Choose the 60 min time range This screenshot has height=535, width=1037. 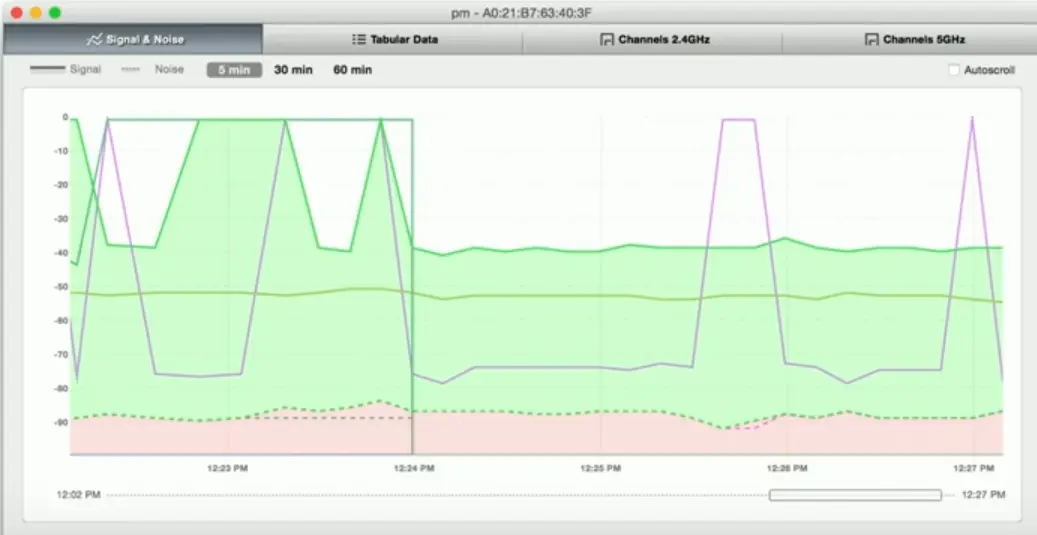pos(352,70)
